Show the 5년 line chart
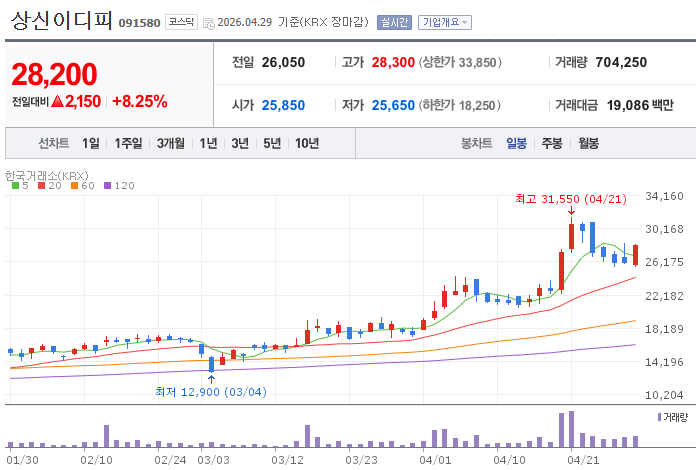The image size is (696, 470). click(272, 143)
